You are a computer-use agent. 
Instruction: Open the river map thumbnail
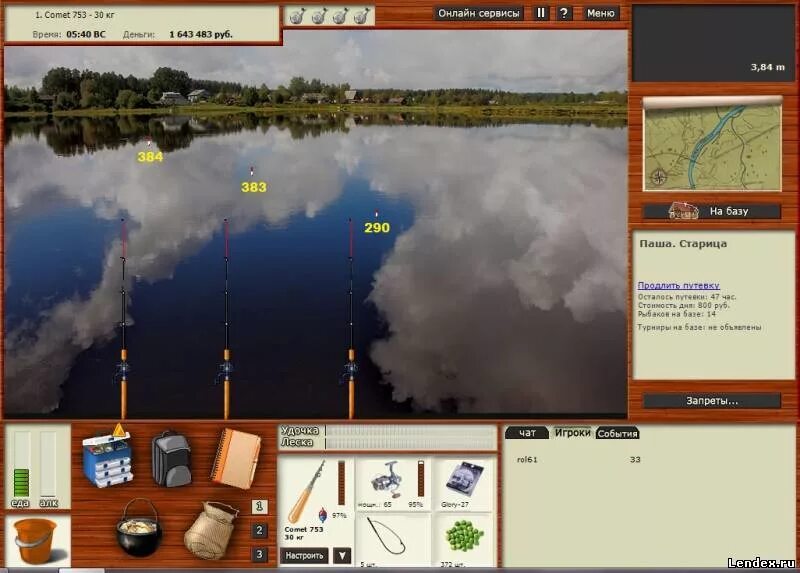pyautogui.click(x=712, y=146)
